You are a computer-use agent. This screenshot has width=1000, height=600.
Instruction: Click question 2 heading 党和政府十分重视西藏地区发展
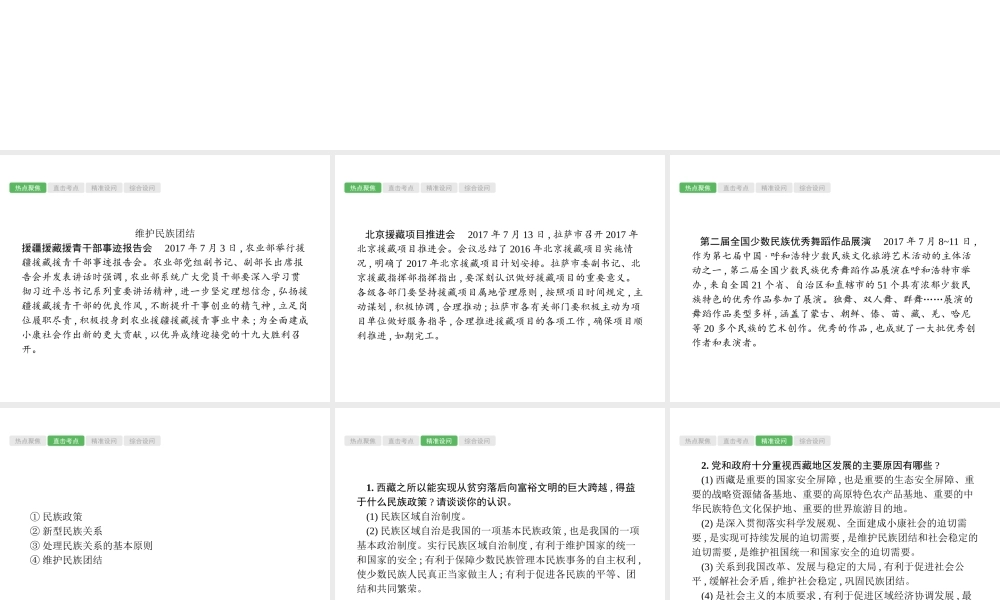click(820, 465)
